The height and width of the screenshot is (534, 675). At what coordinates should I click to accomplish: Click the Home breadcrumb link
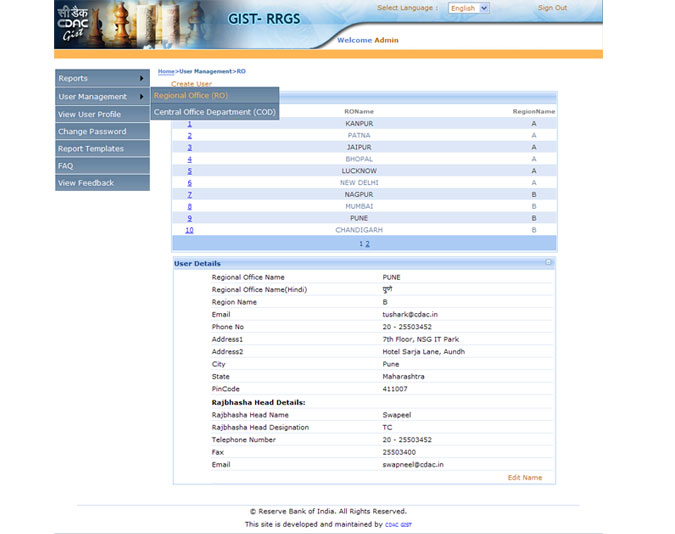166,71
